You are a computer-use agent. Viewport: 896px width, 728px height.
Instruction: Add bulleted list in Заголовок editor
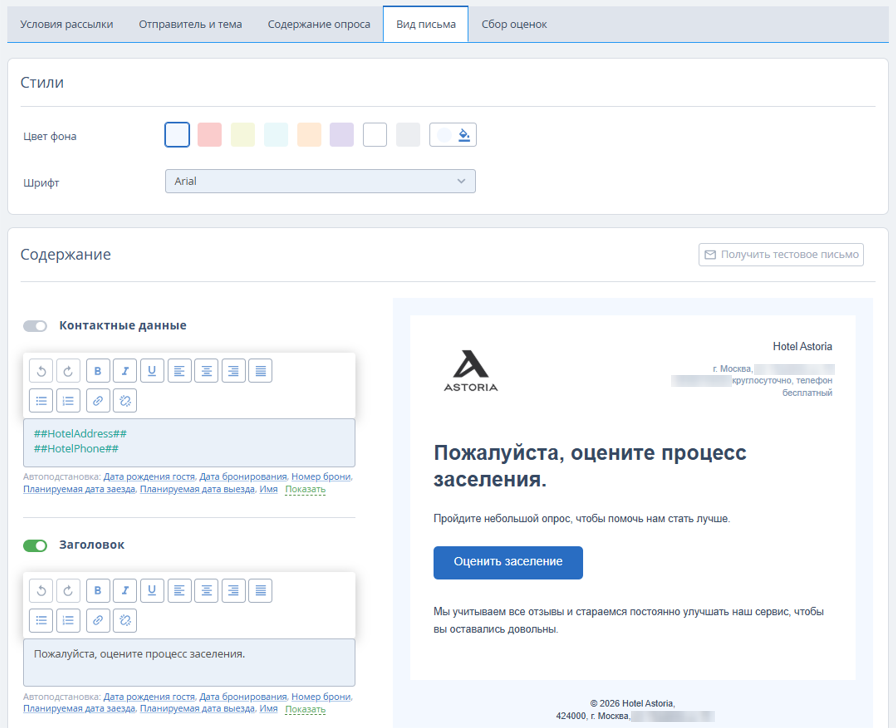(41, 621)
